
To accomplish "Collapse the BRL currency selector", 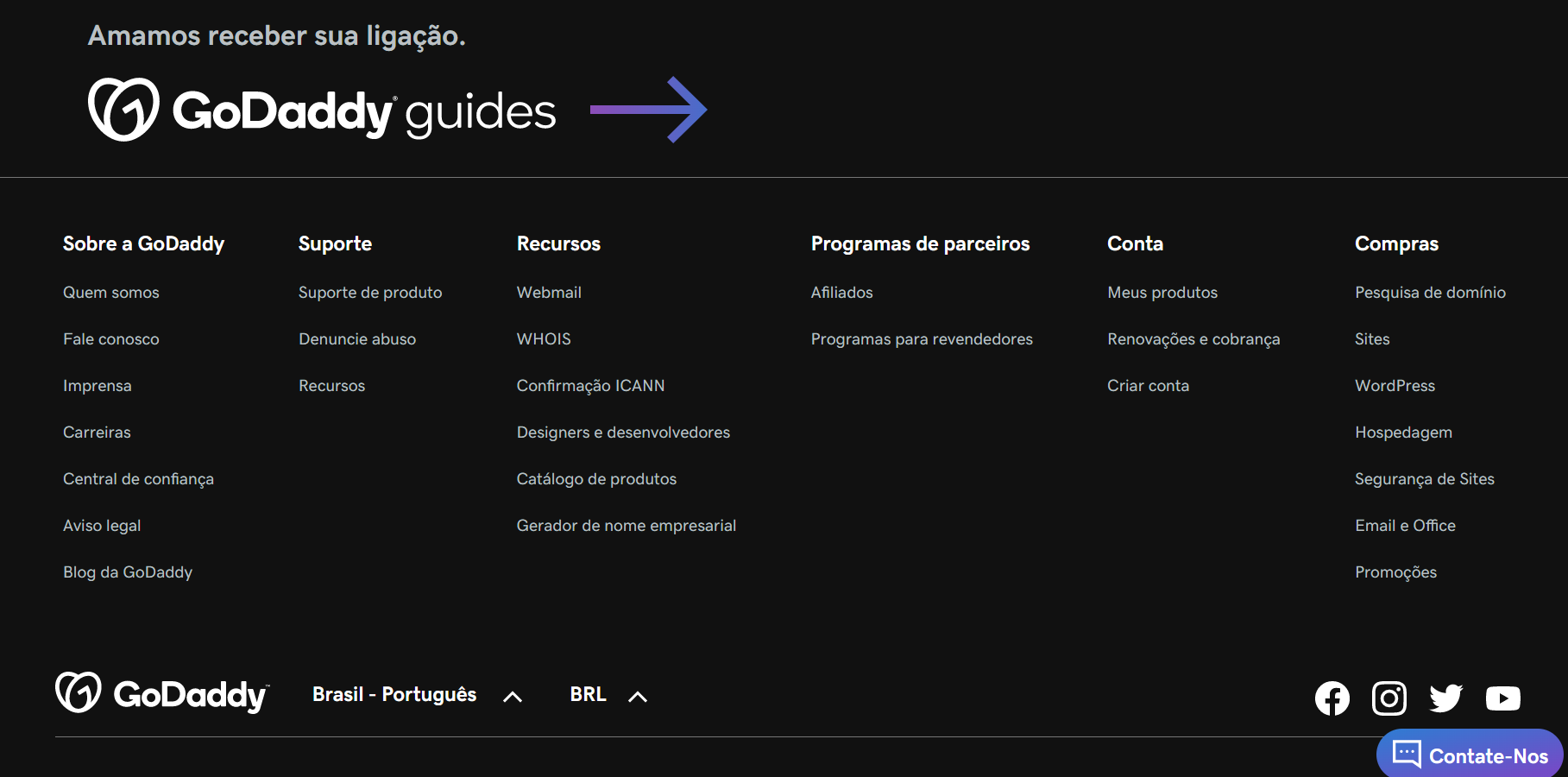I will point(638,696).
